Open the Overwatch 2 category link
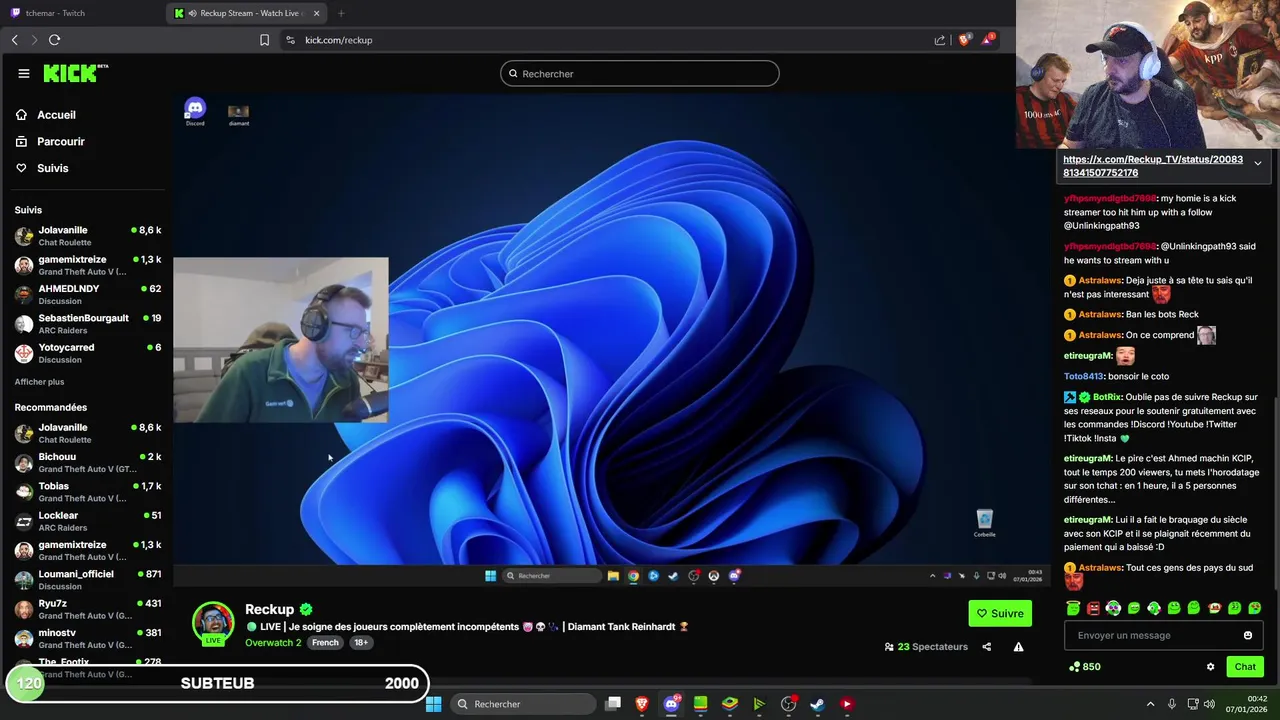Image resolution: width=1280 pixels, height=720 pixels. (x=273, y=642)
